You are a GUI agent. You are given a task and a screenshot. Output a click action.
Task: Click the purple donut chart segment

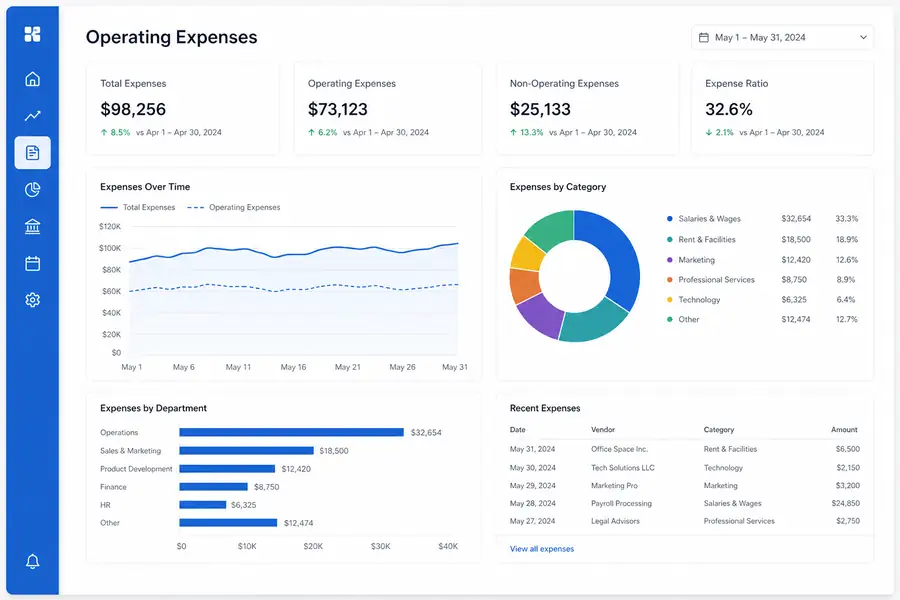click(540, 316)
